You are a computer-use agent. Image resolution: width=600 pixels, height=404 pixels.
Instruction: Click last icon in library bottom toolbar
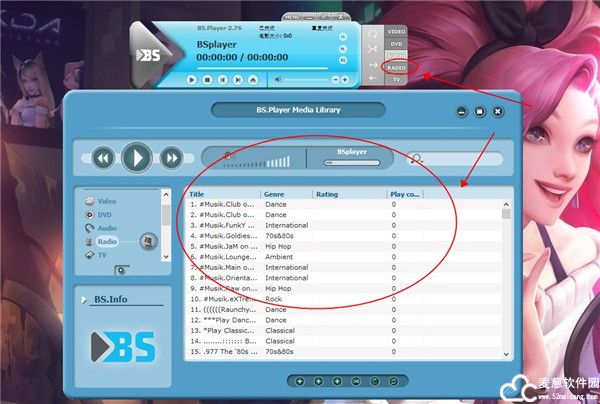coord(393,381)
